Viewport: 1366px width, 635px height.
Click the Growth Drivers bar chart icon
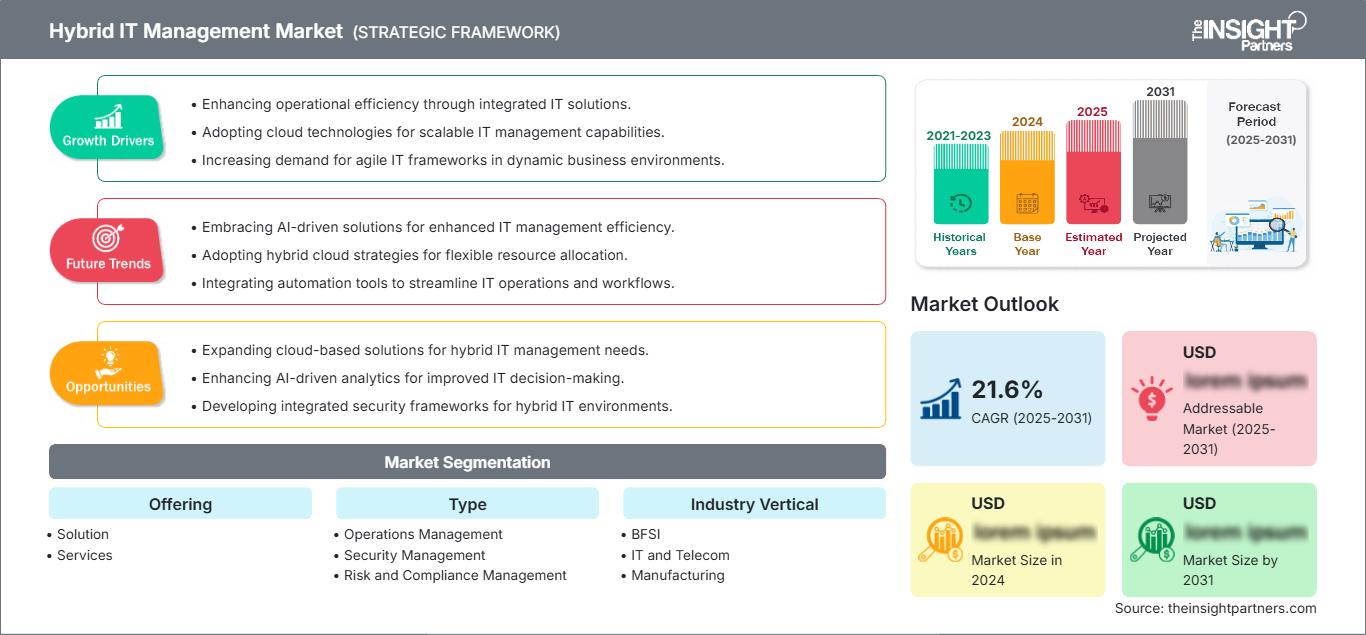108,116
